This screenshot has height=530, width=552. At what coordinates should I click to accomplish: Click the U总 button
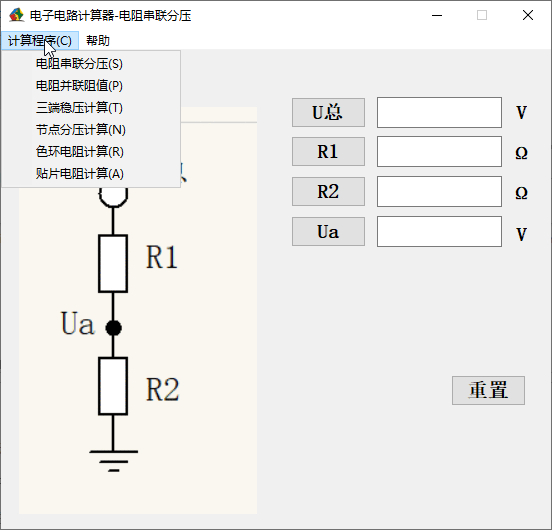pos(328,113)
